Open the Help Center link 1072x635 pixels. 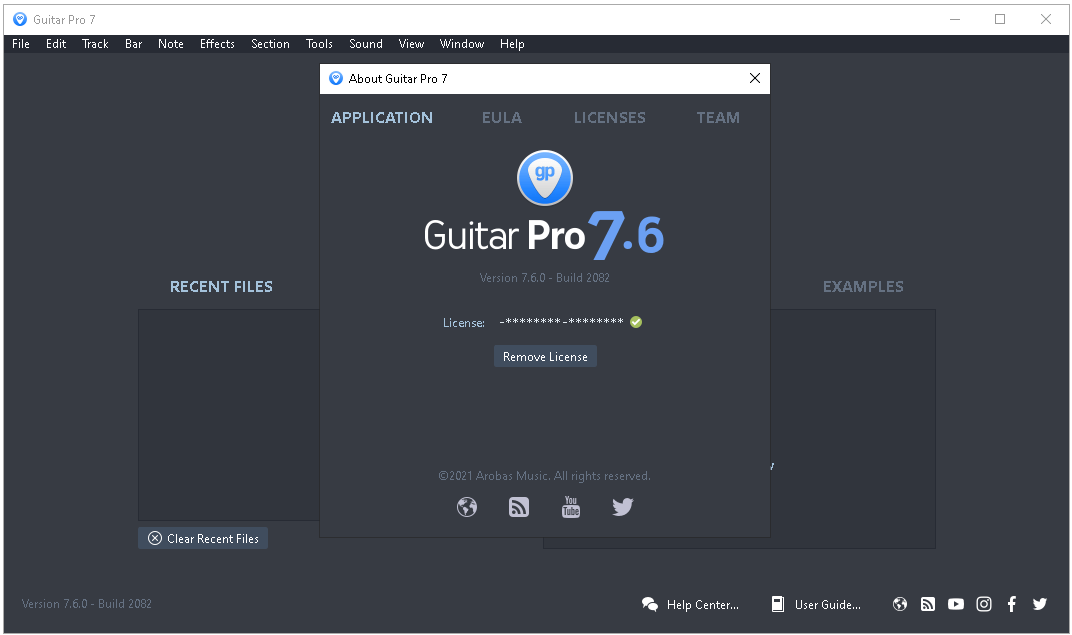click(702, 605)
